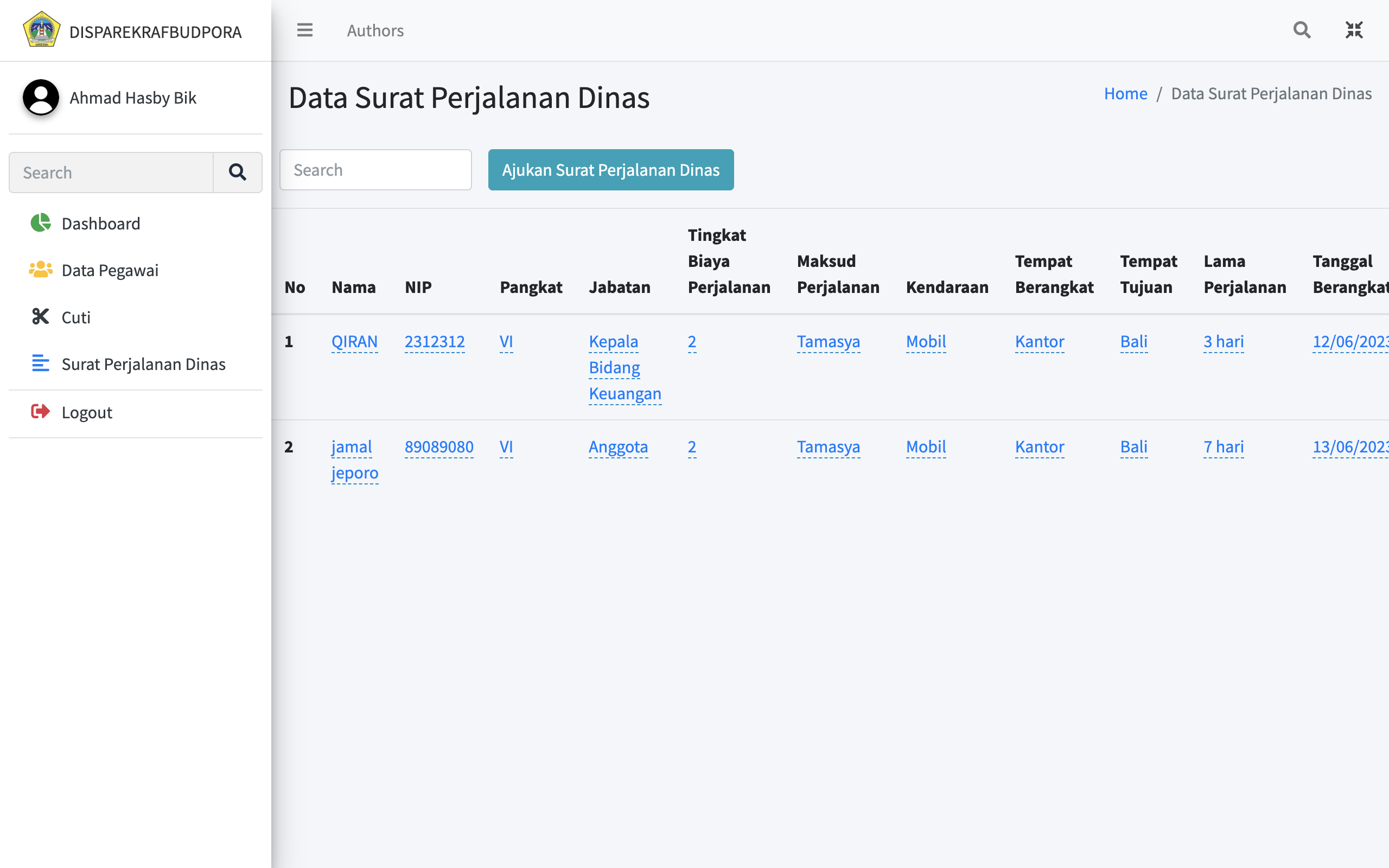Click the name jamal jeporo
The image size is (1389, 868).
click(355, 460)
